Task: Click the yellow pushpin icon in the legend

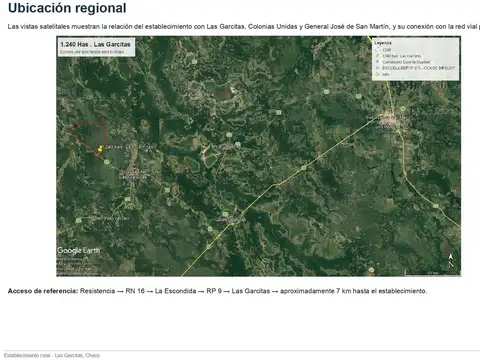Action: pyautogui.click(x=378, y=56)
